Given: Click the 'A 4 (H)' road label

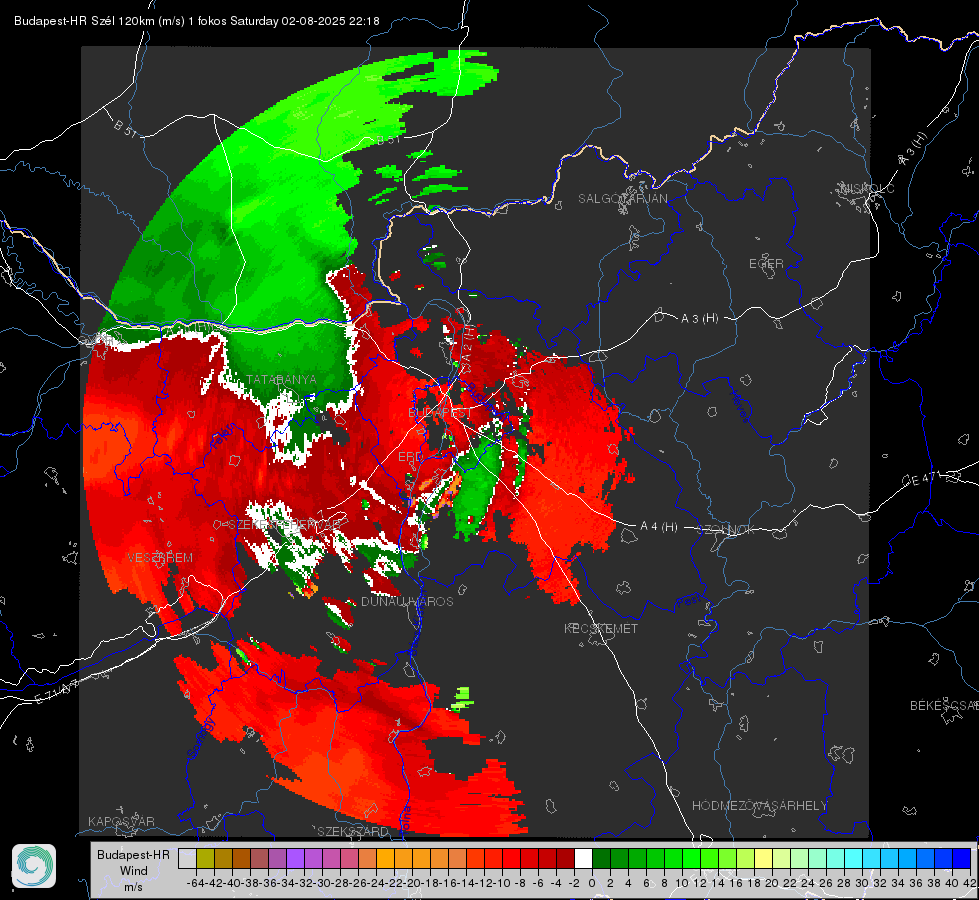Looking at the screenshot, I should point(659,527).
